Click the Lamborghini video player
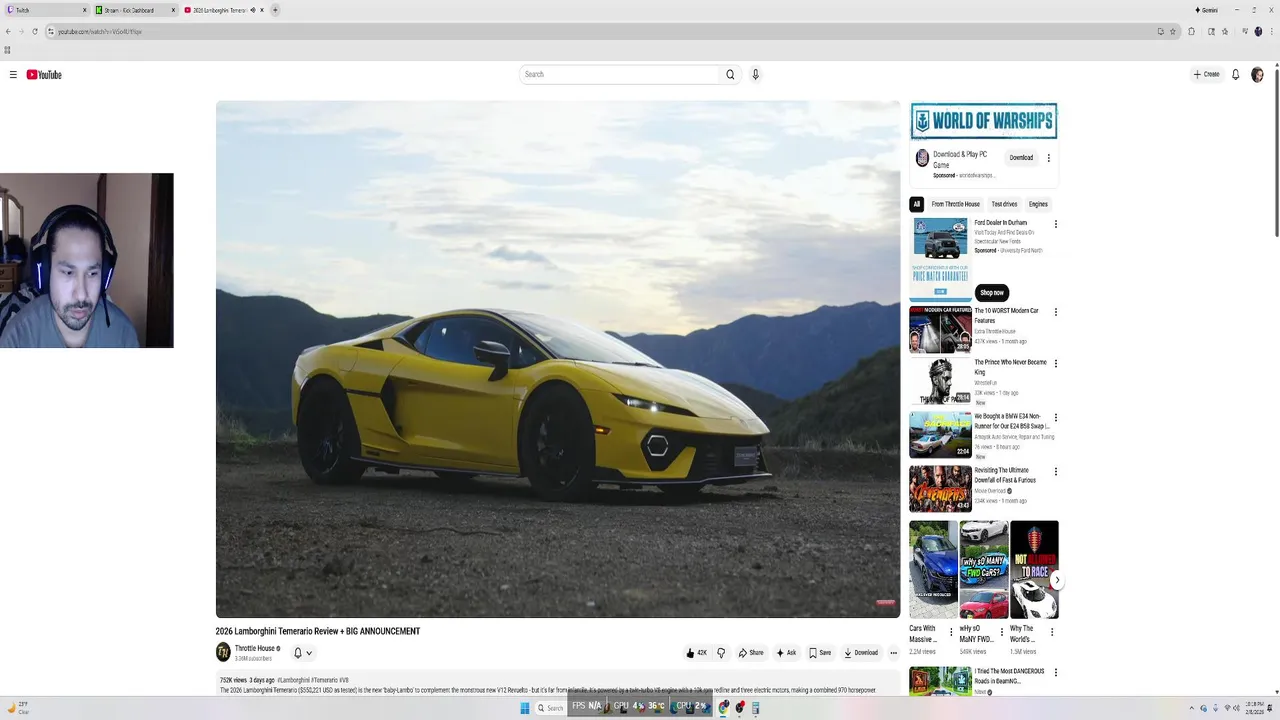The height and width of the screenshot is (720, 1280). click(x=558, y=359)
